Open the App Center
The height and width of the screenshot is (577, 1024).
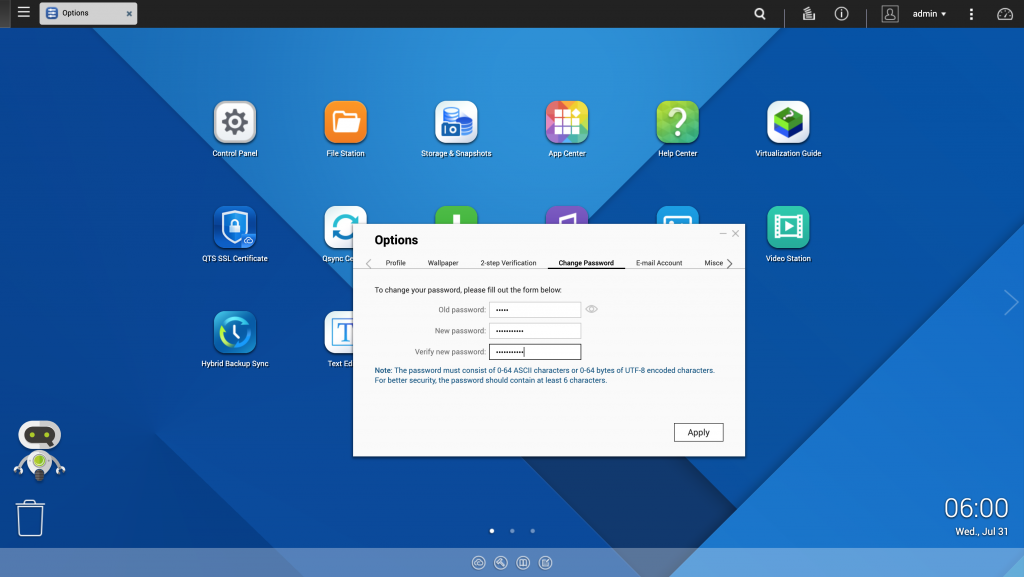[x=566, y=123]
